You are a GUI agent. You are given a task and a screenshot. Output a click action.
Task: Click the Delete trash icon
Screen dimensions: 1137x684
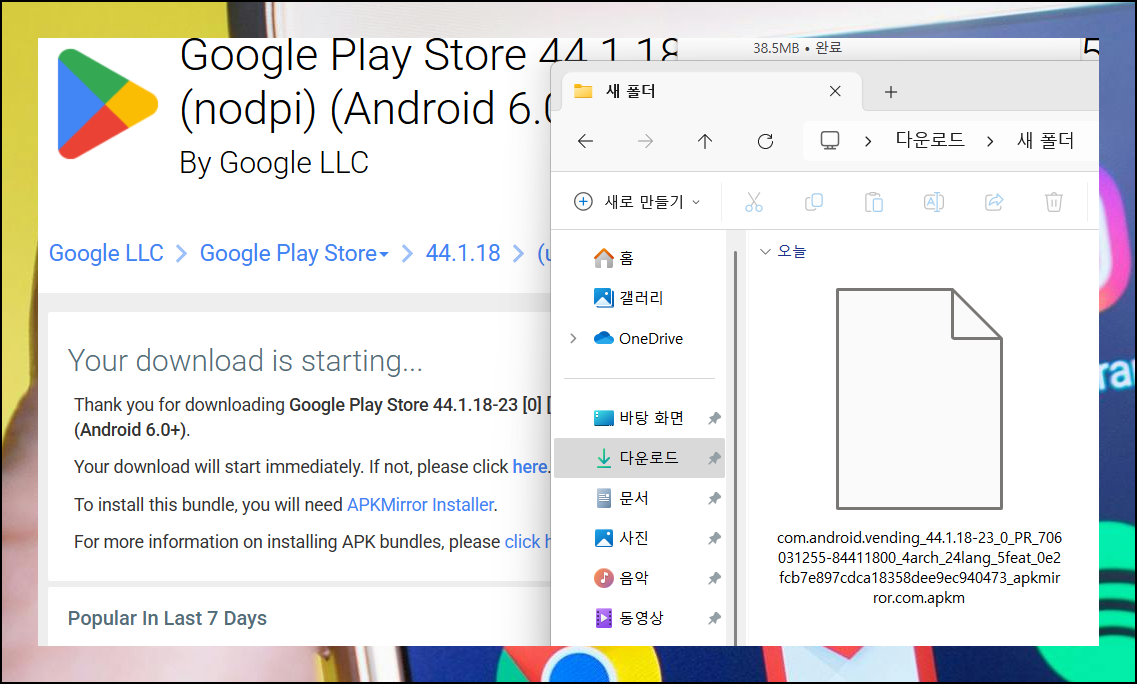(x=1054, y=202)
